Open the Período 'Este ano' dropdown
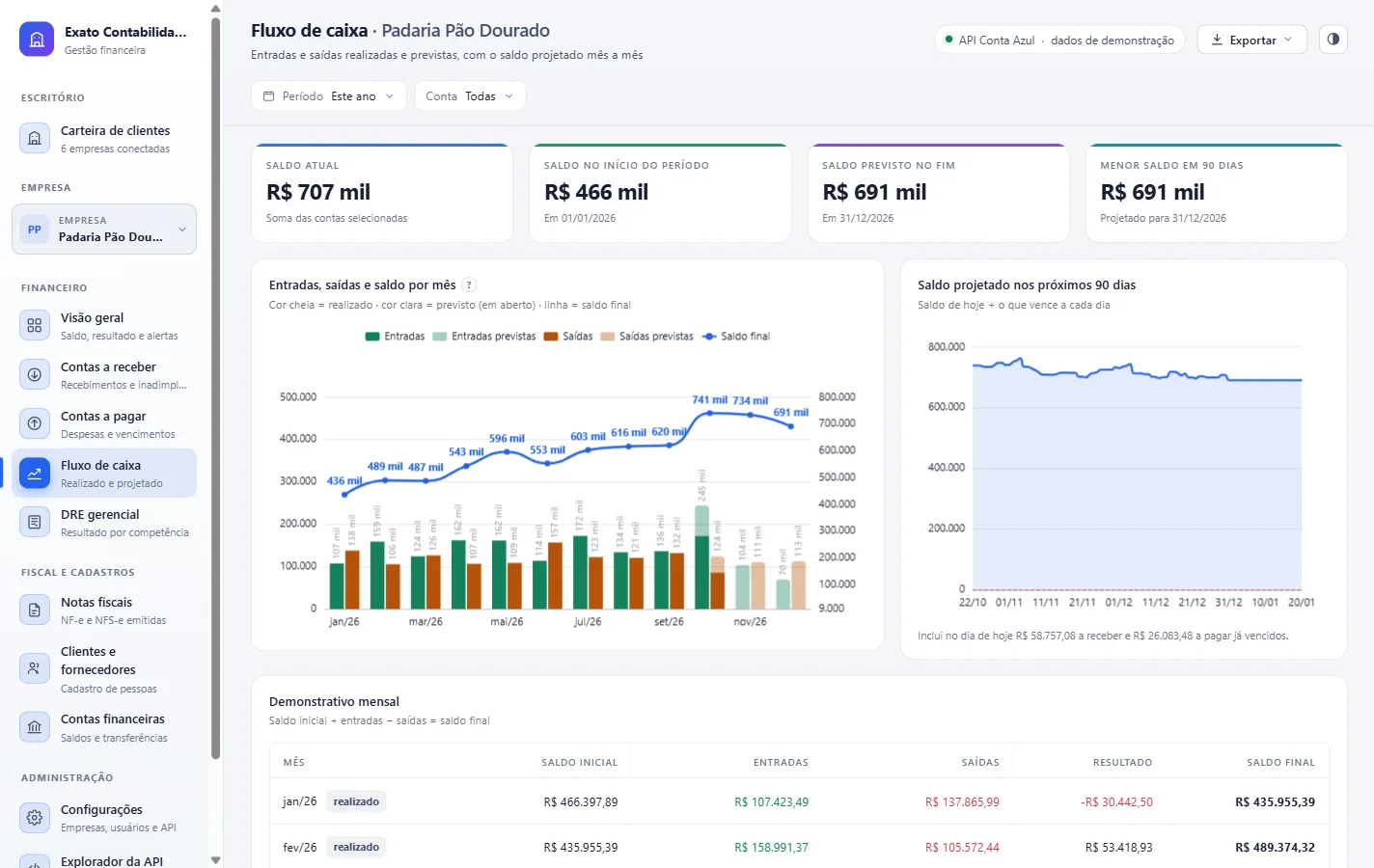Image resolution: width=1374 pixels, height=868 pixels. tap(329, 96)
